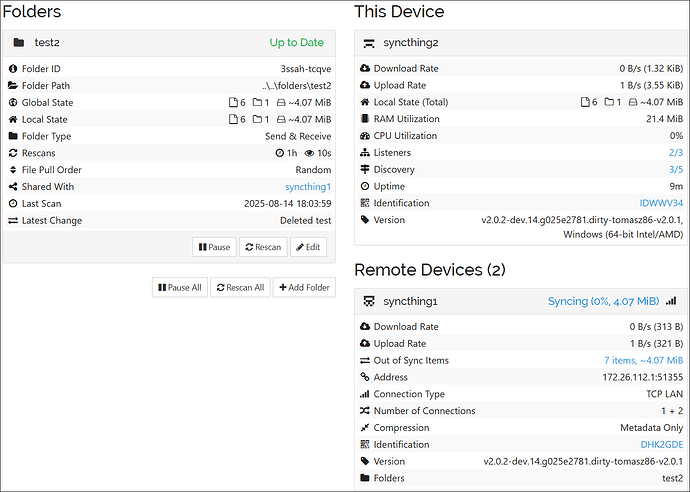Click the Last Scan timestamp 2025-08-14 18:03:59
Viewport: 690px width, 492px height.
click(x=288, y=203)
